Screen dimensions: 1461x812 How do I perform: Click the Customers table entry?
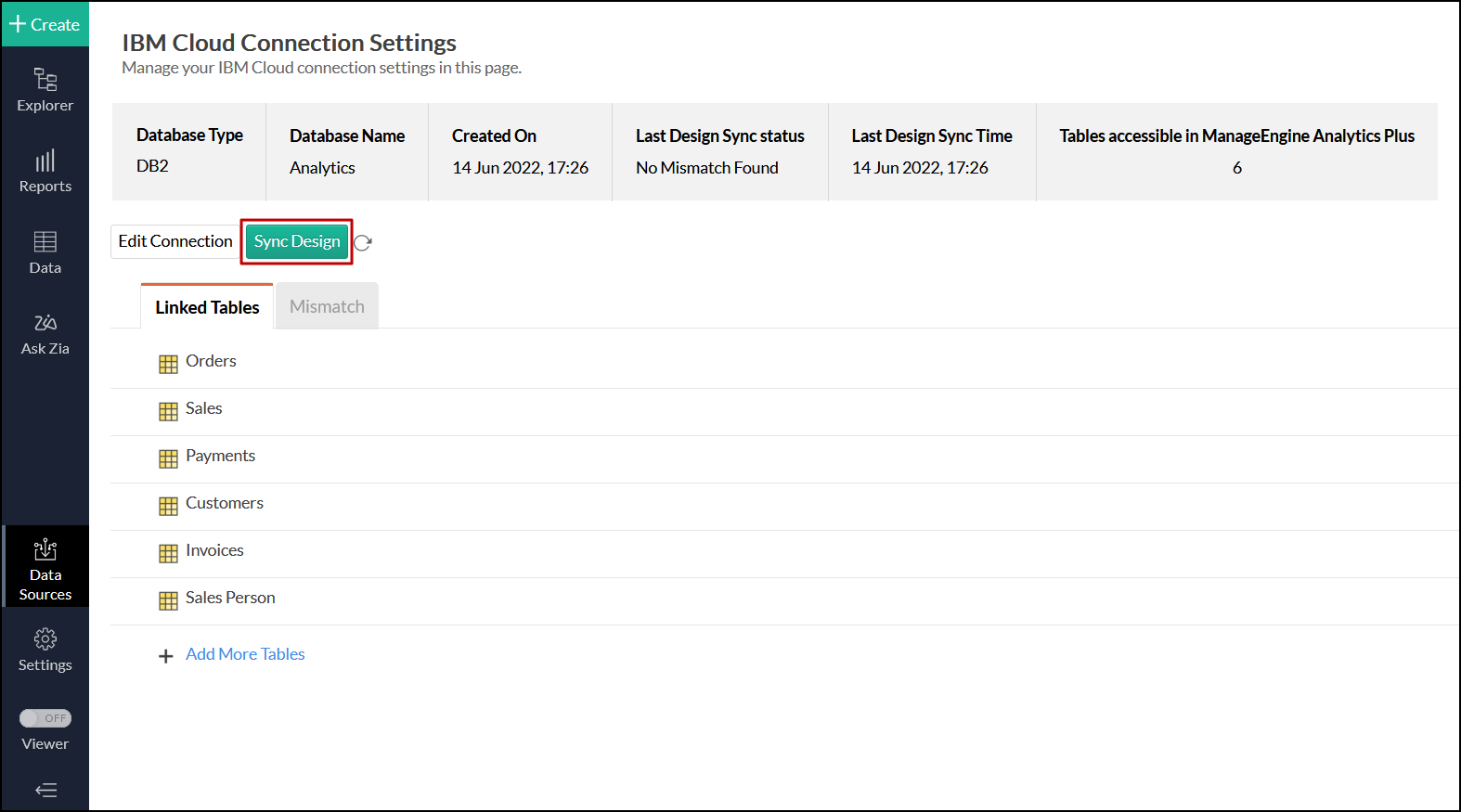pyautogui.click(x=225, y=503)
